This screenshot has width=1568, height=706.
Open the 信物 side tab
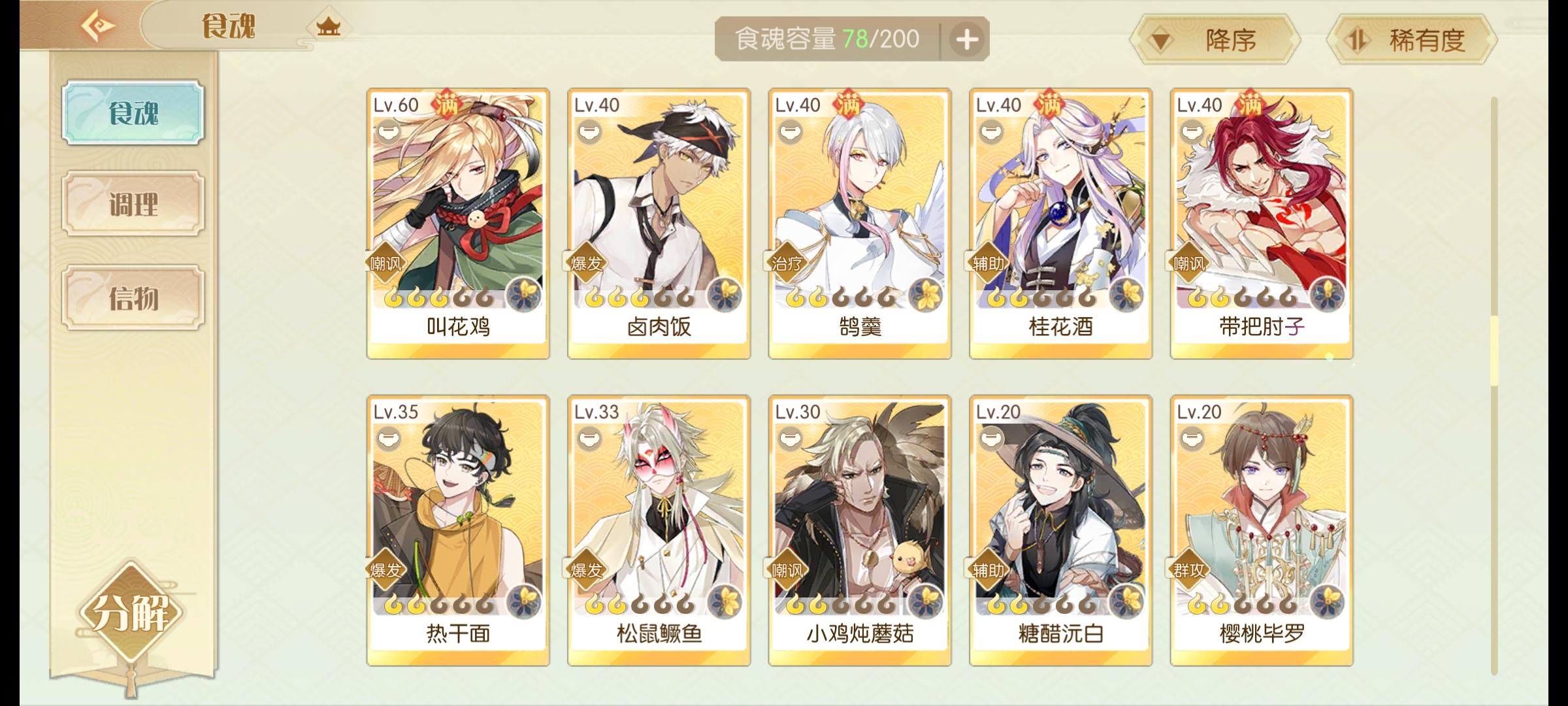point(133,297)
